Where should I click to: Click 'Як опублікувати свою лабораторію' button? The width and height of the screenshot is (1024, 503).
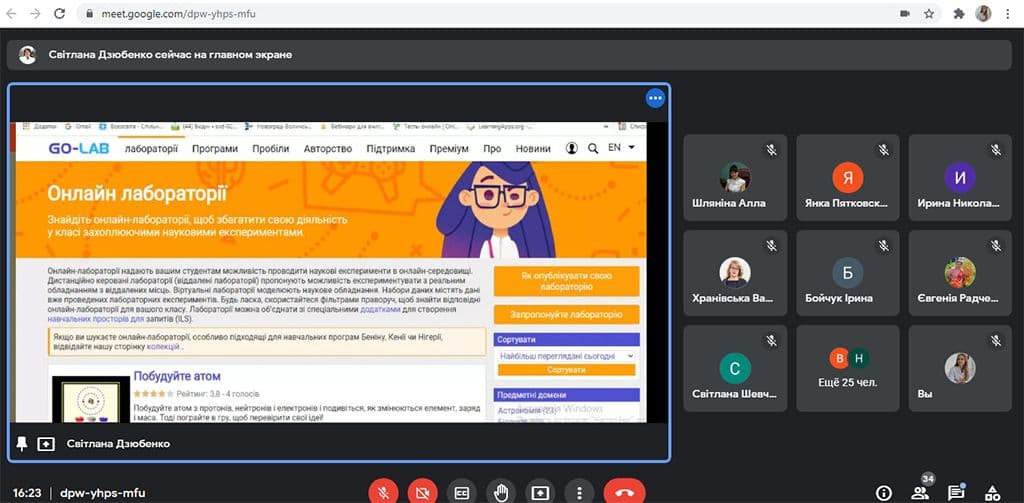[567, 281]
